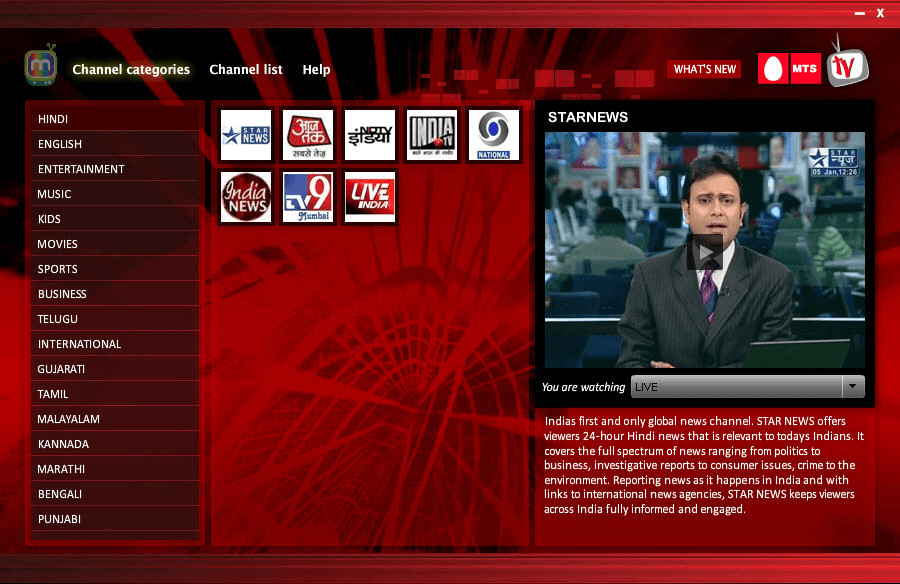The height and width of the screenshot is (584, 900).
Task: Pick the TELUGU category from the list
Action: coord(58,319)
